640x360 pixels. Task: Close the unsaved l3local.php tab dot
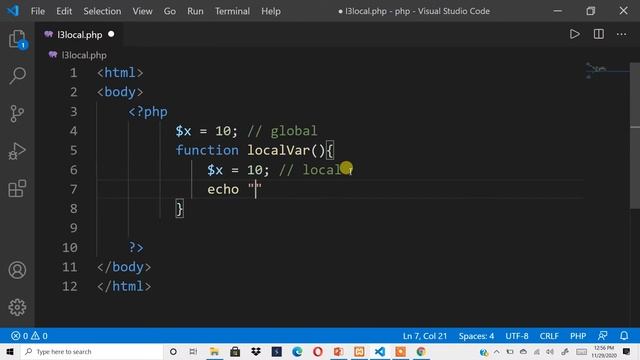pyautogui.click(x=111, y=34)
